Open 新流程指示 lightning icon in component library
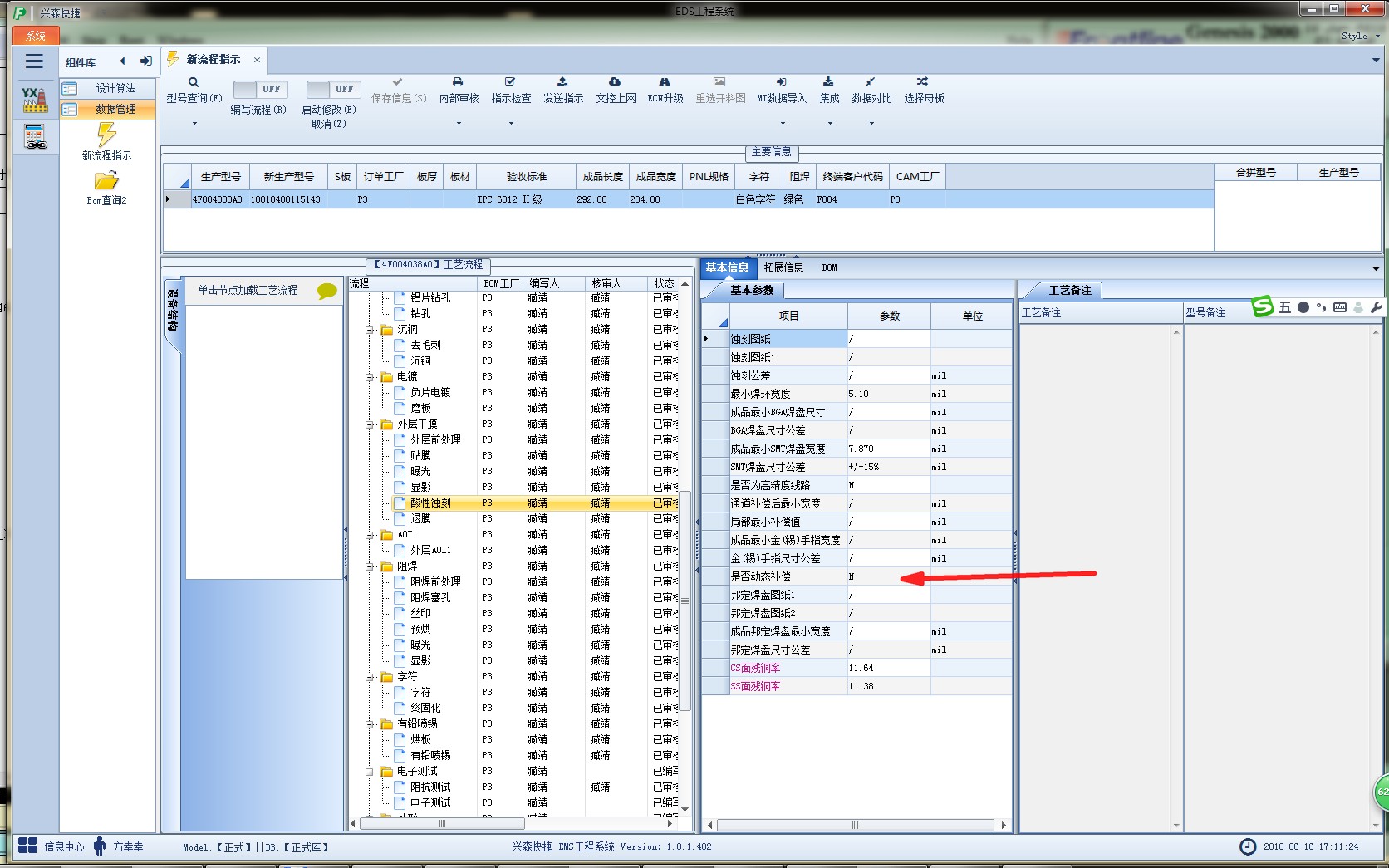The height and width of the screenshot is (868, 1389). tap(106, 135)
